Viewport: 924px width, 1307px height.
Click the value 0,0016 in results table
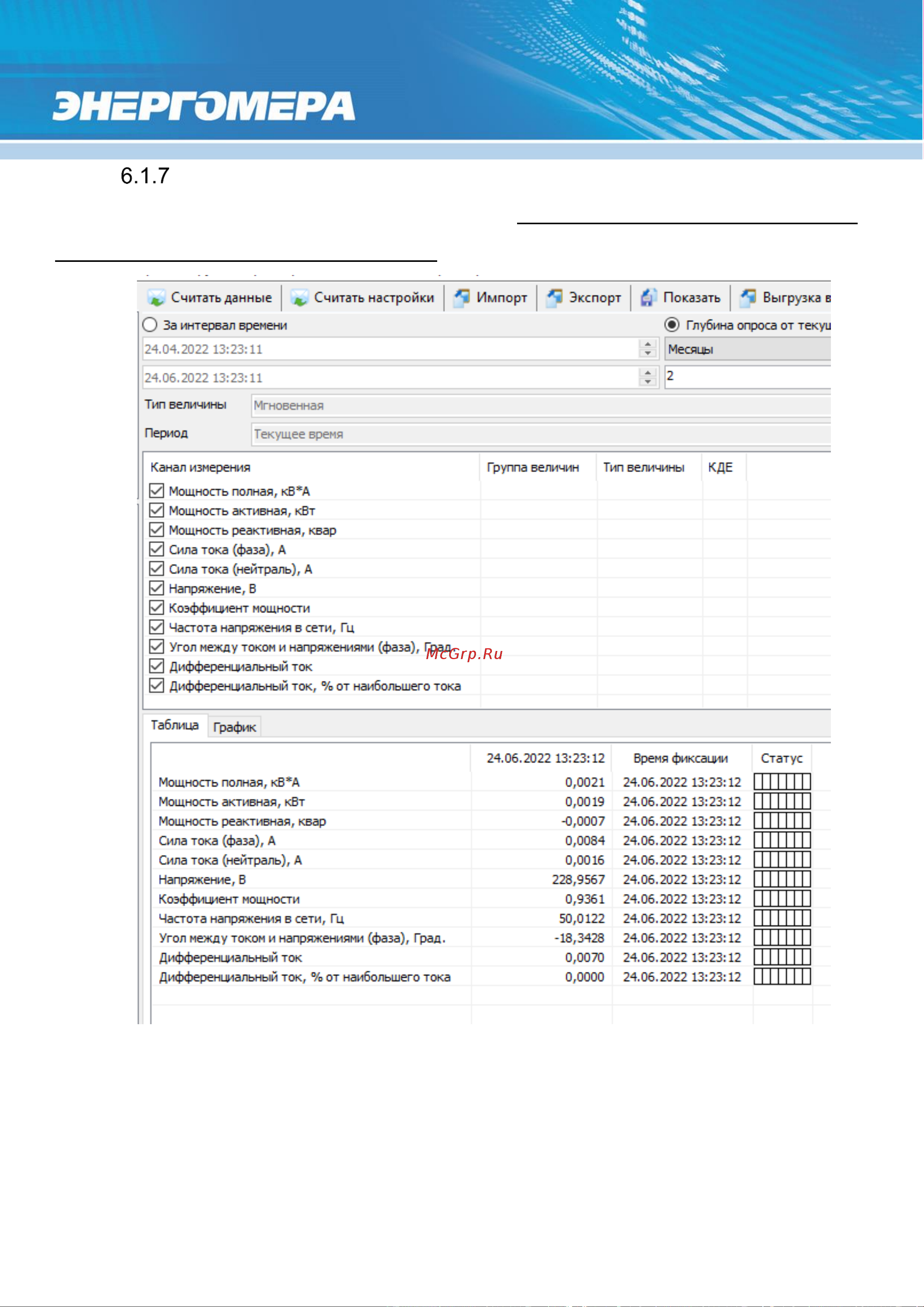tap(585, 860)
